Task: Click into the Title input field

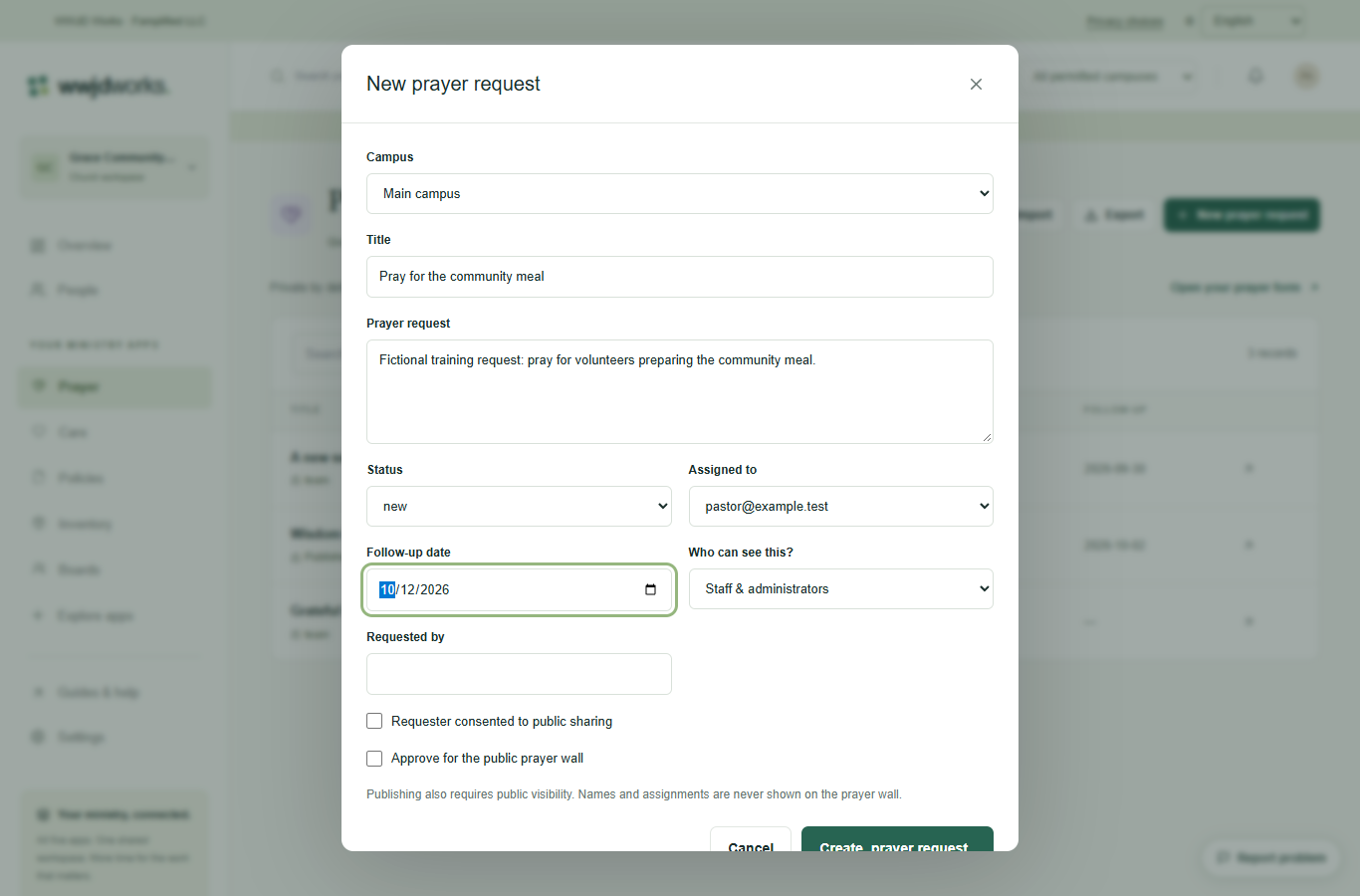Action: (x=680, y=277)
